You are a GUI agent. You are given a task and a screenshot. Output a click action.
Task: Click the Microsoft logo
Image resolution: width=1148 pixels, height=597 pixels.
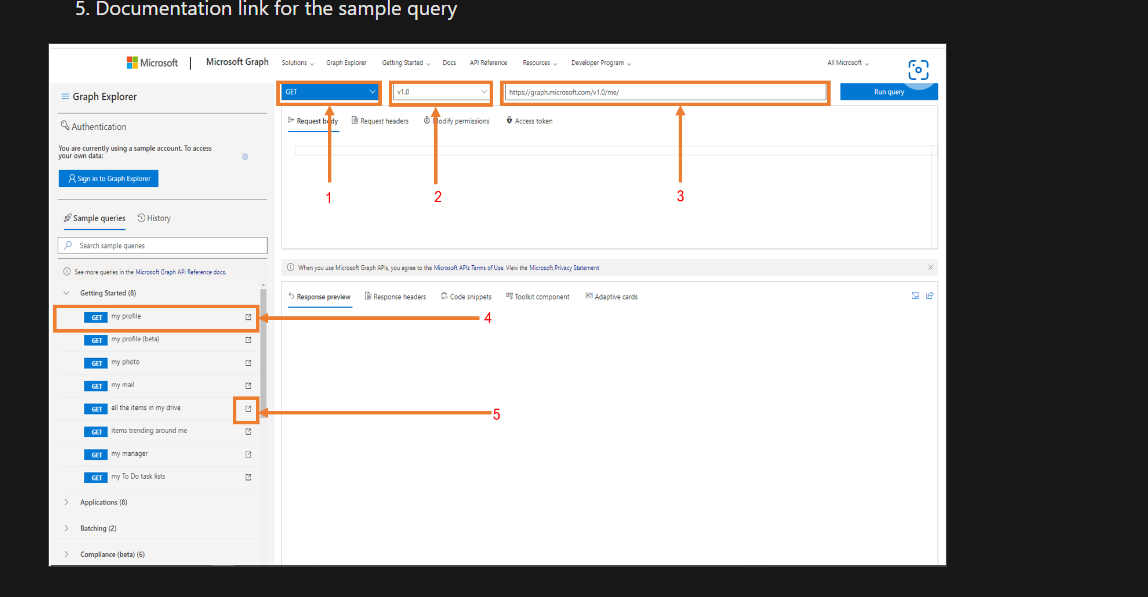tap(152, 63)
